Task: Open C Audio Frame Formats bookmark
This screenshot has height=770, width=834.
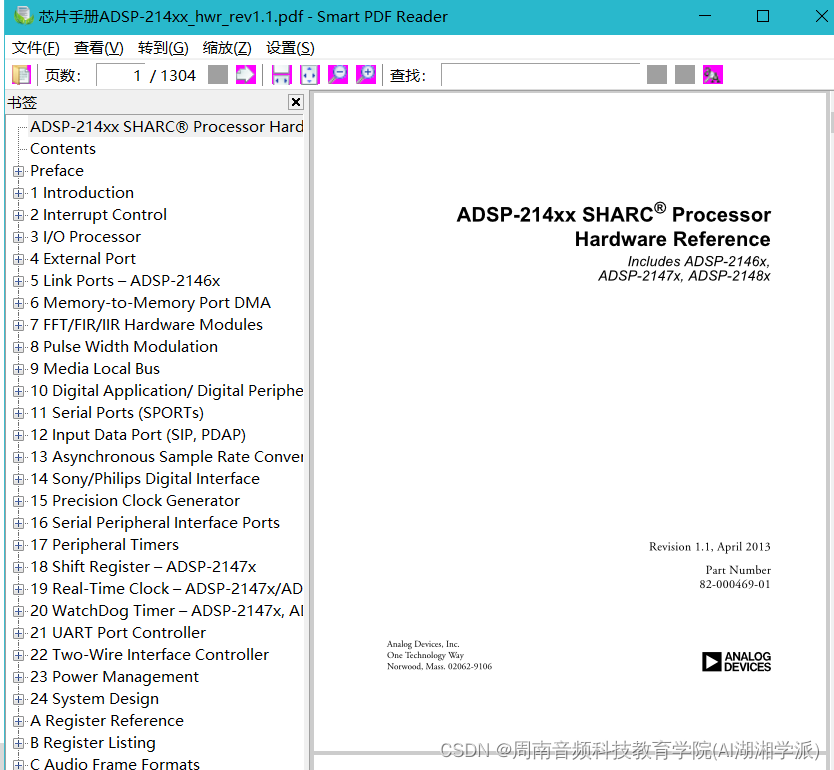Action: click(x=115, y=764)
